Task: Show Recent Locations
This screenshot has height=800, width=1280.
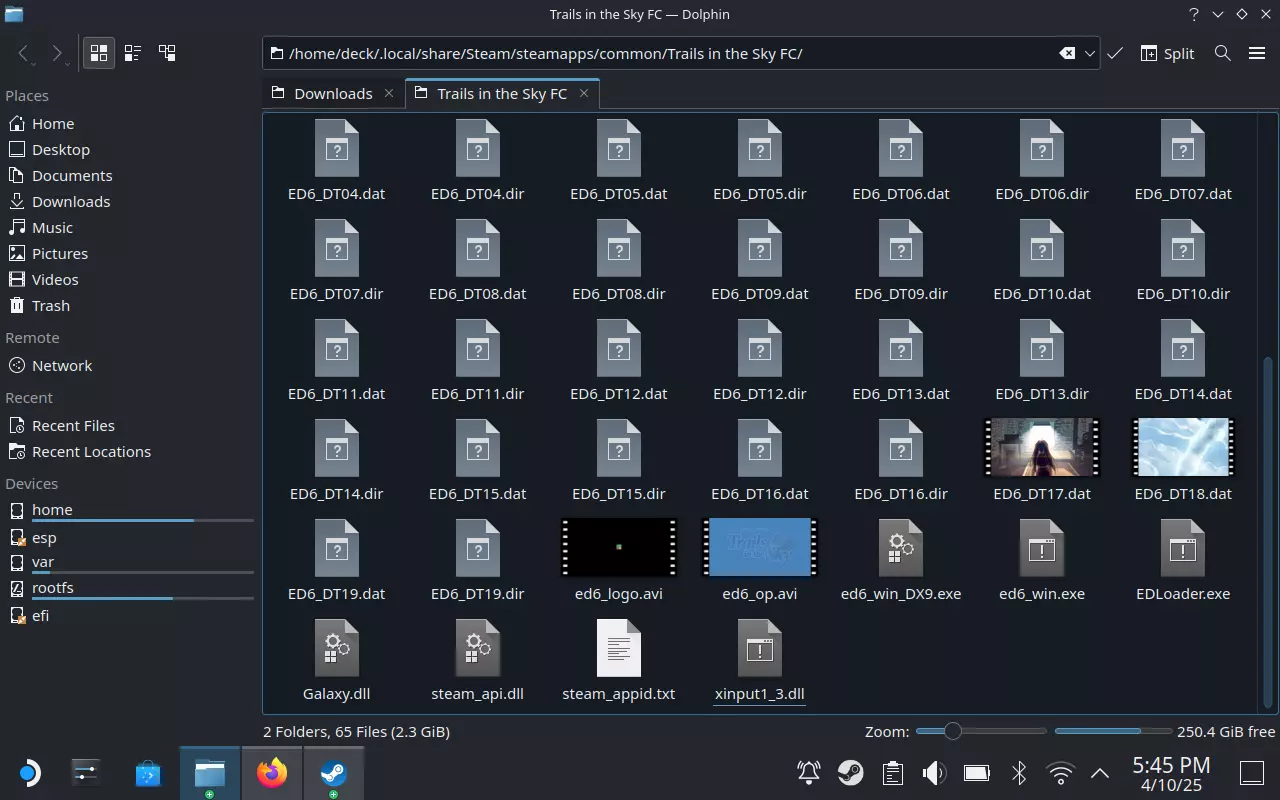Action: [91, 451]
